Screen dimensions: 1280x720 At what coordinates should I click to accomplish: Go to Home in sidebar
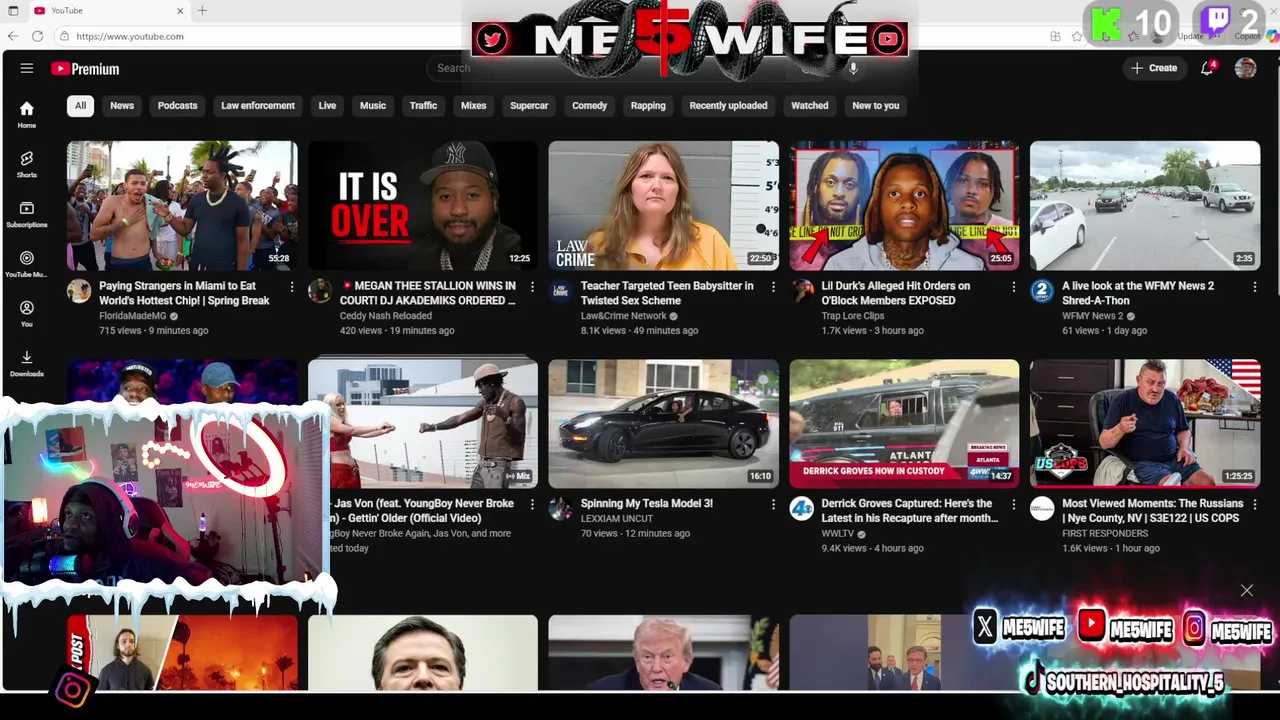coord(27,114)
